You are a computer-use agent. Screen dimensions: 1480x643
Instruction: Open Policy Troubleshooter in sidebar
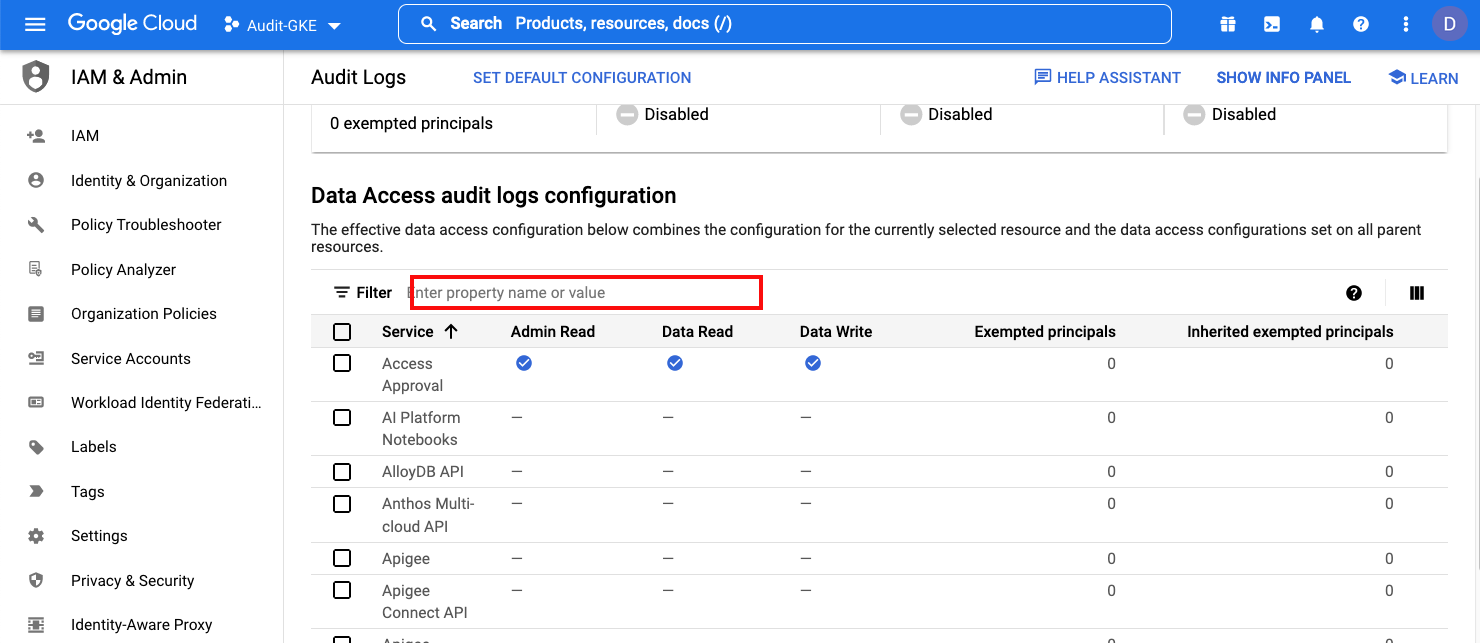point(146,225)
